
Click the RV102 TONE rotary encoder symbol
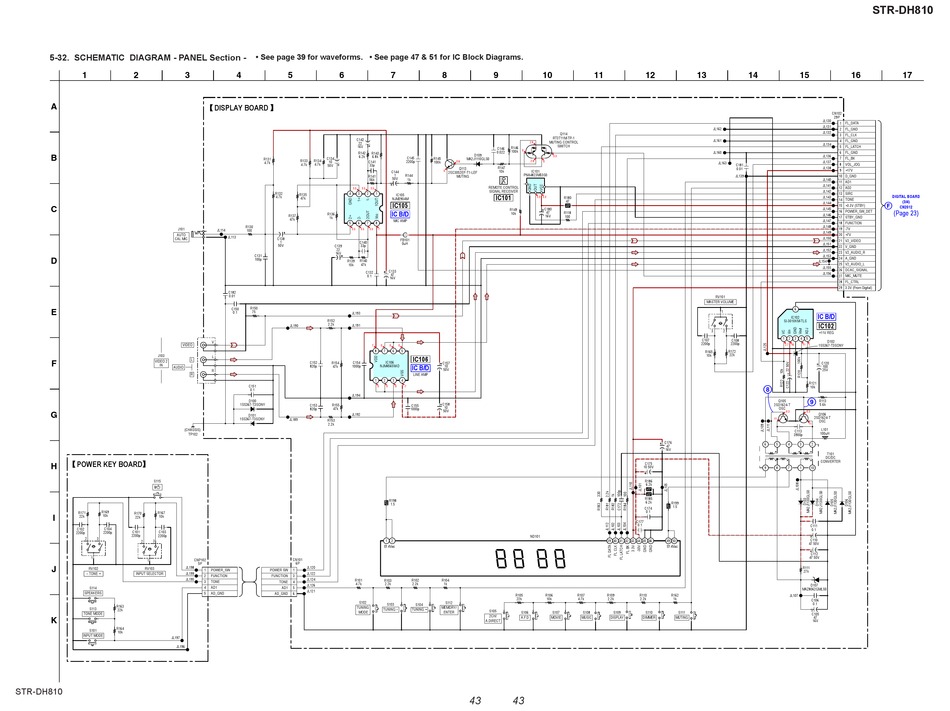(93, 549)
